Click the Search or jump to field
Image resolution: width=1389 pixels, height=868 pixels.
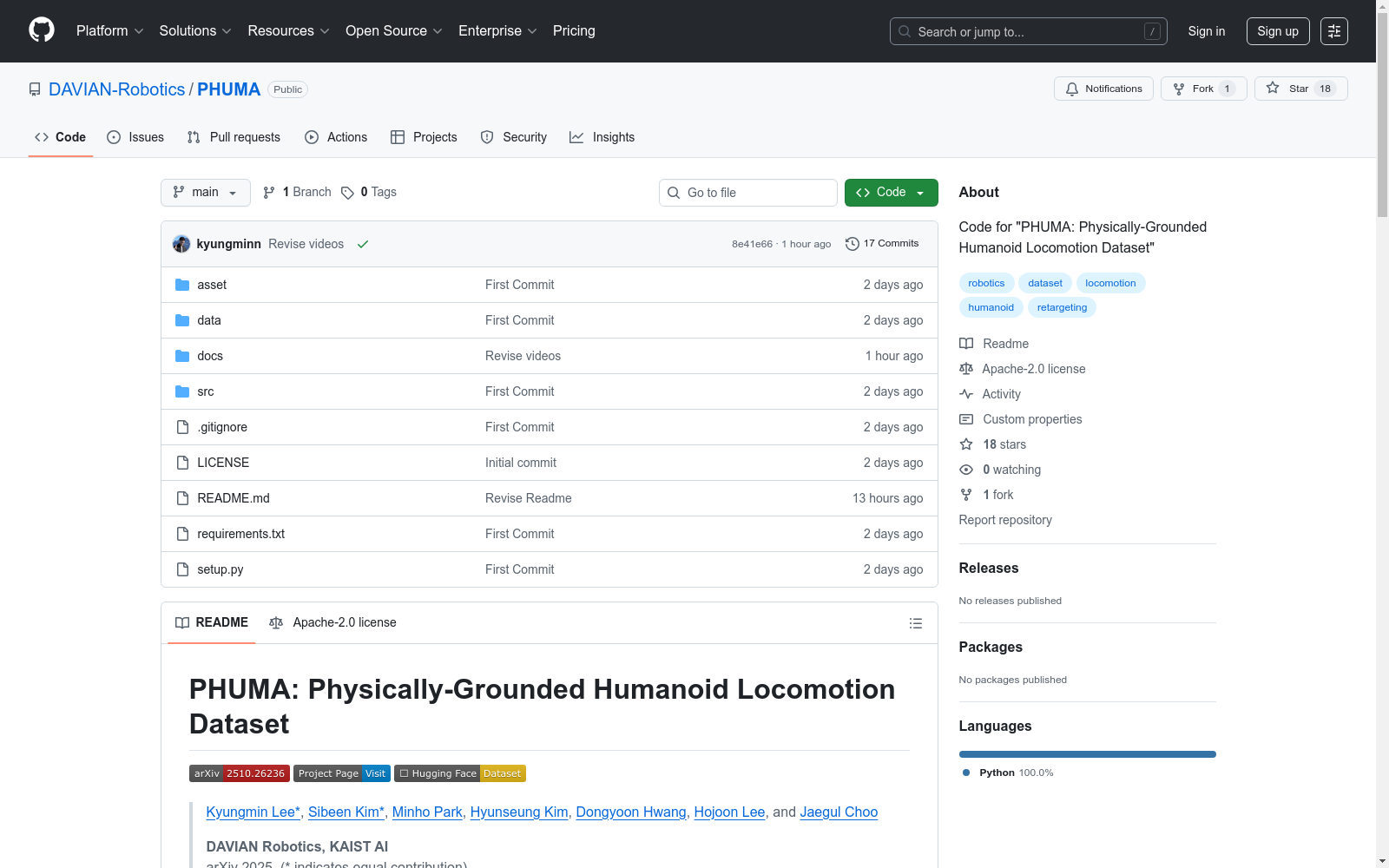click(x=1029, y=31)
